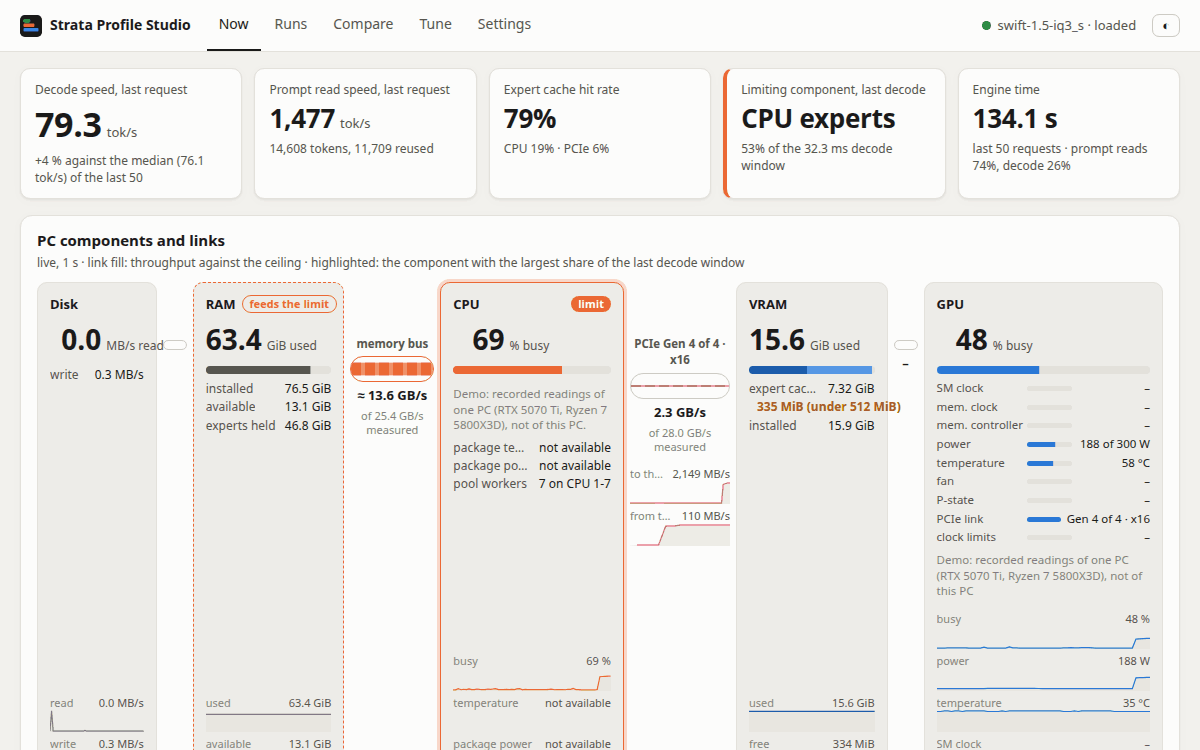Click the green loaded status dot
Image resolution: width=1200 pixels, height=750 pixels.
click(x=986, y=25)
